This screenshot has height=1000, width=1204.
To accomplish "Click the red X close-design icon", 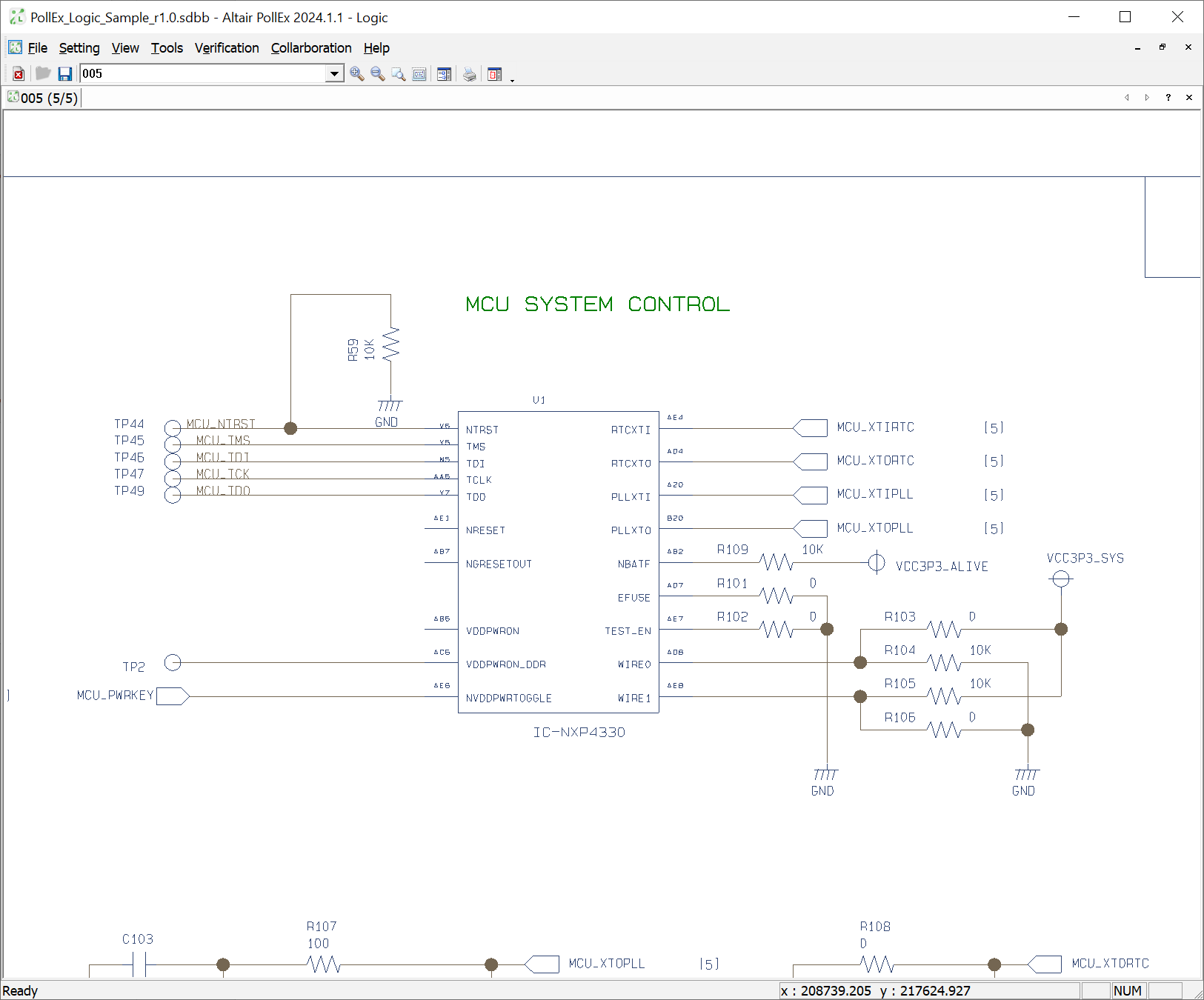I will point(19,73).
